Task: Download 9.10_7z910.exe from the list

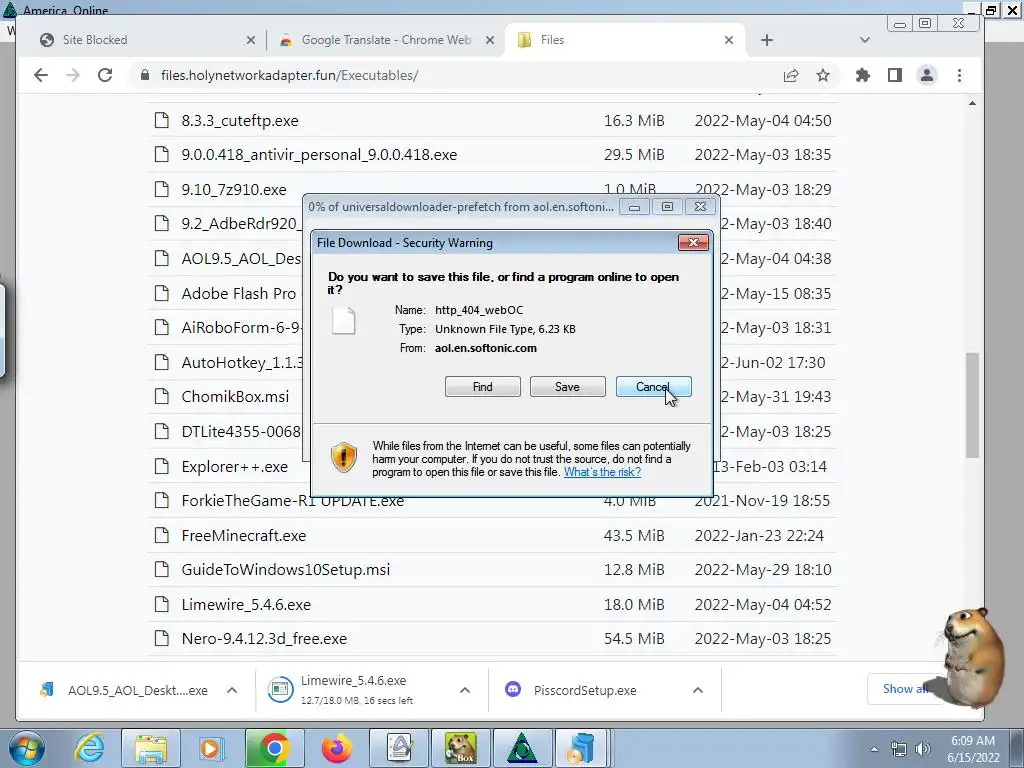Action: click(x=234, y=189)
